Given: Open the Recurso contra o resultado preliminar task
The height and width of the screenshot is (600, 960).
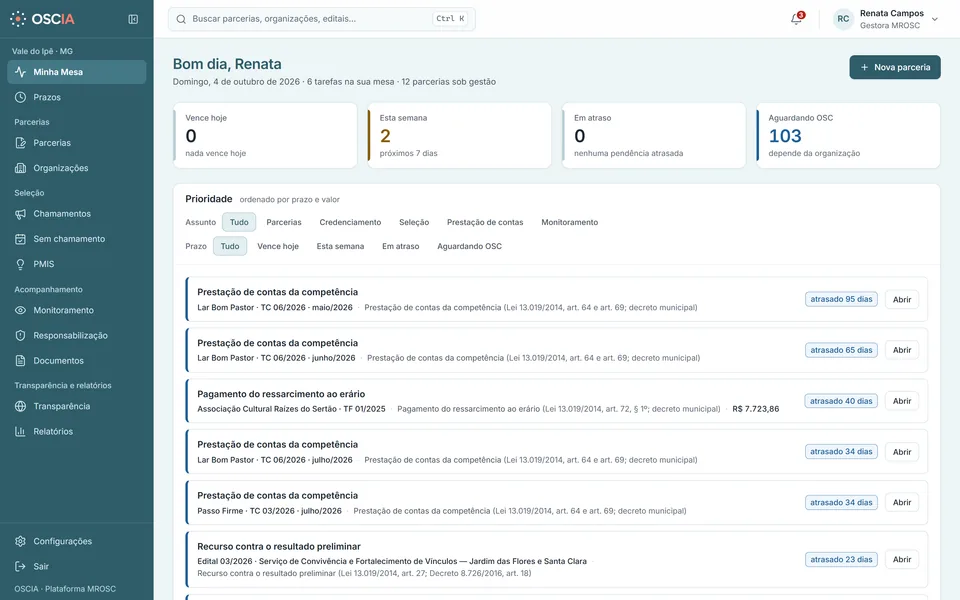Looking at the screenshot, I should [x=901, y=560].
